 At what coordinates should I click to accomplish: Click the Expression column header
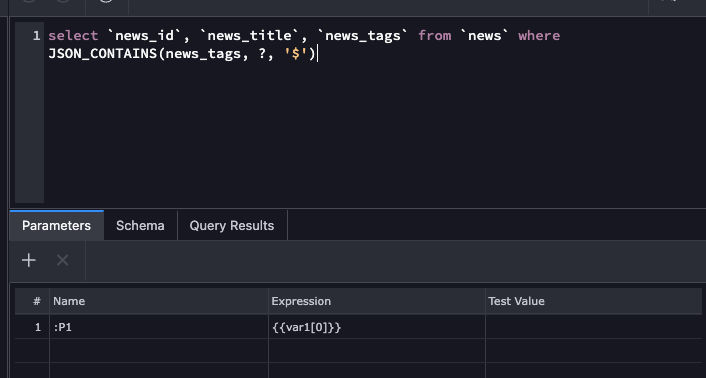point(377,301)
